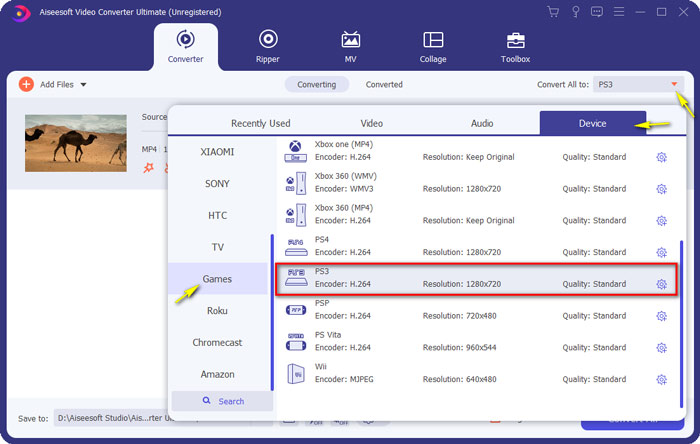Image resolution: width=700 pixels, height=444 pixels.
Task: Open settings gear for PS Vita profile
Action: 662,348
